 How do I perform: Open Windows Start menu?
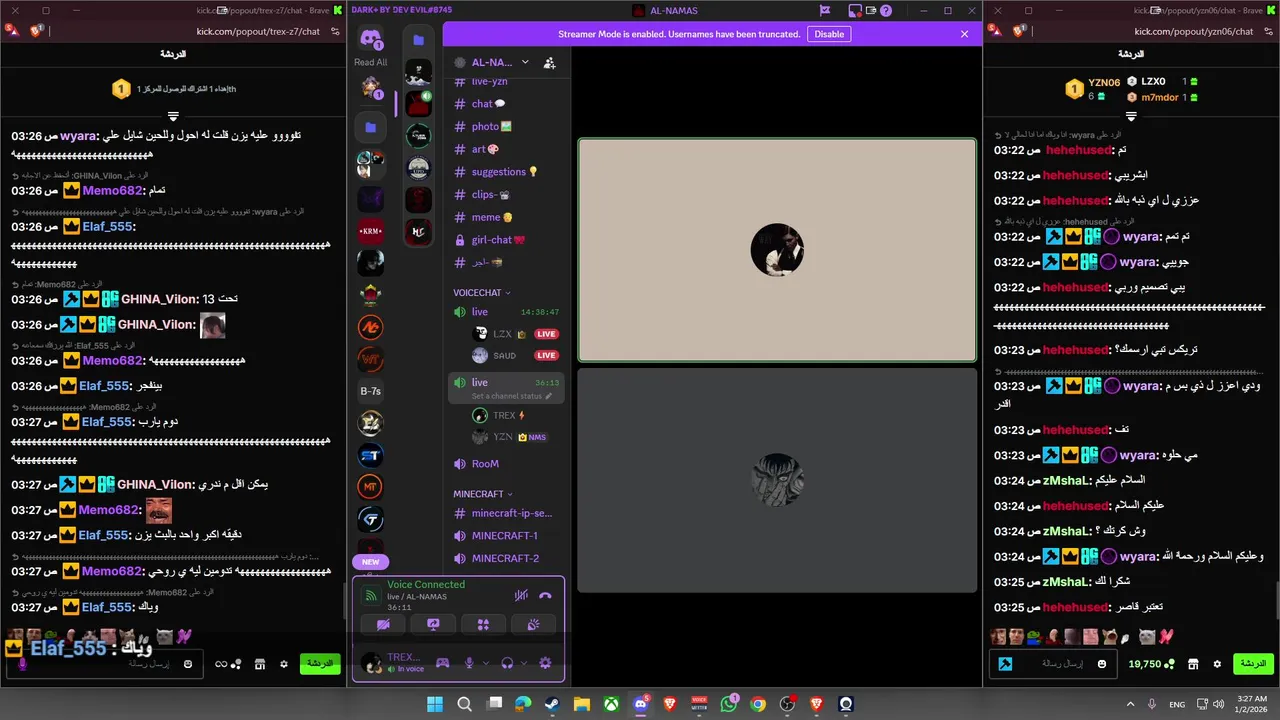tap(435, 704)
